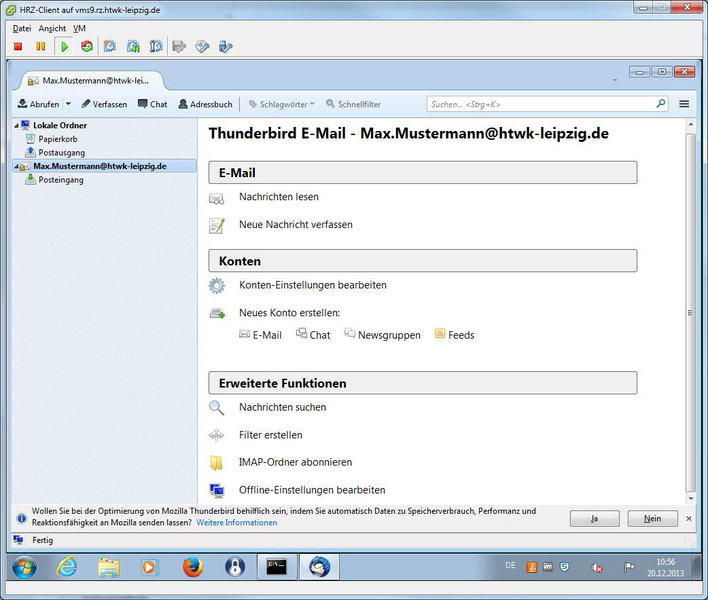Click the folder icon for IMAP-Ordner
The image size is (708, 600).
(217, 463)
